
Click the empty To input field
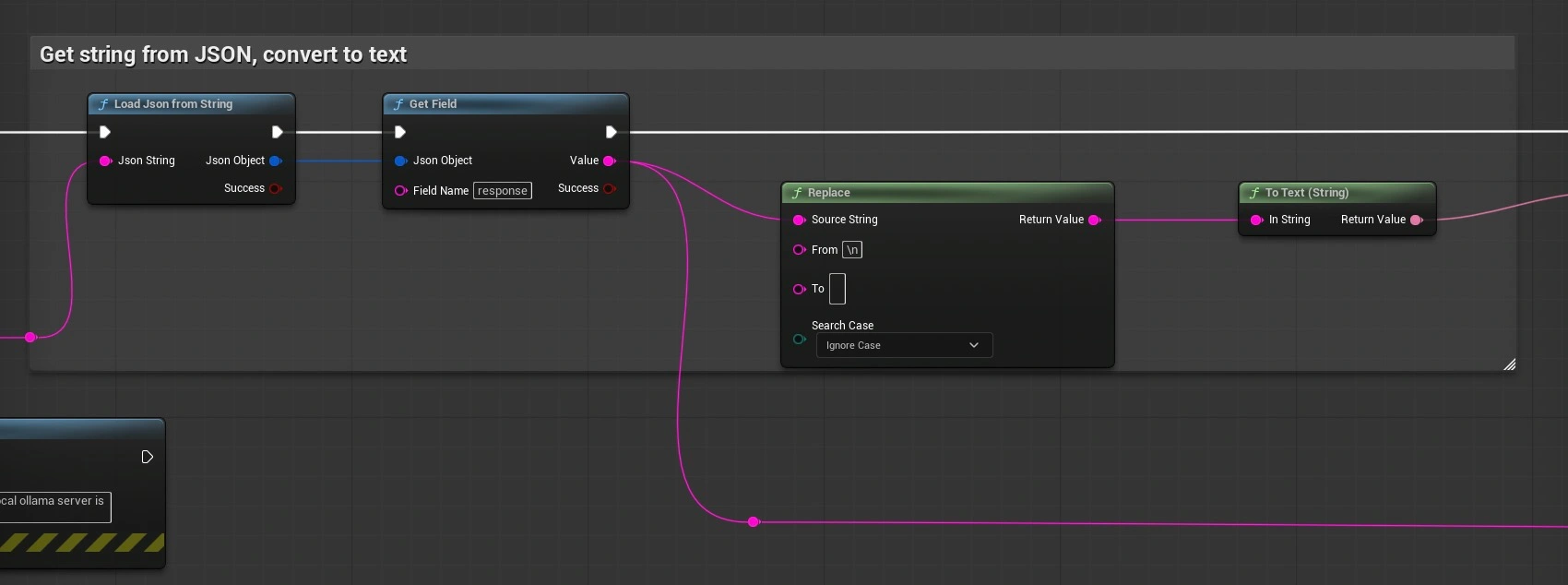(x=837, y=289)
